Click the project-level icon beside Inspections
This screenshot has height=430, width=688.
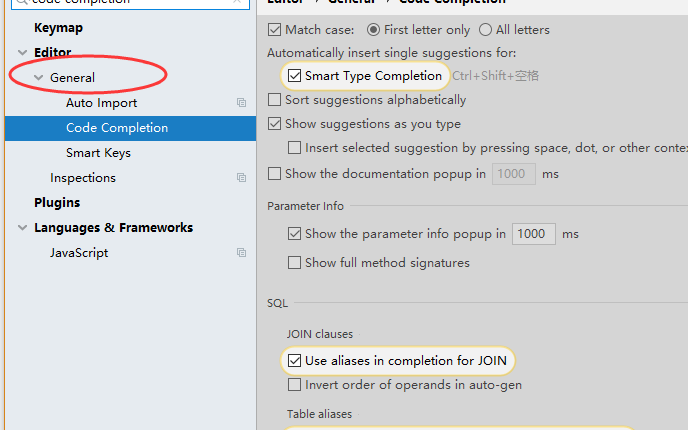click(241, 178)
